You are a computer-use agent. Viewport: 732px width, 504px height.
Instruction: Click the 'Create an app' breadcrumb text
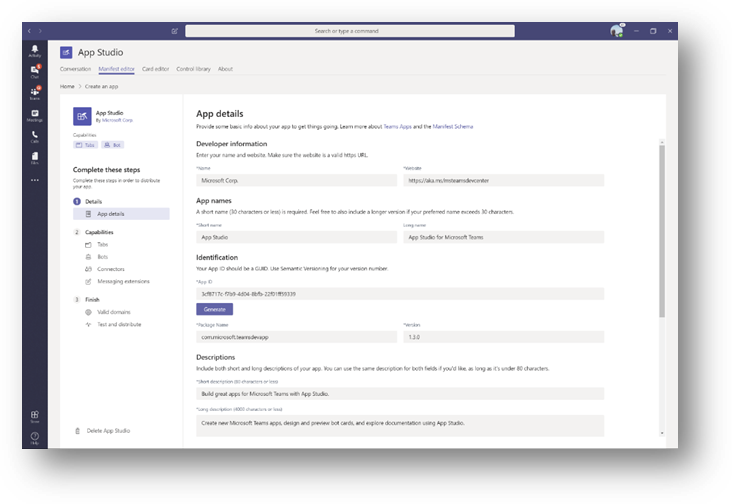click(101, 86)
